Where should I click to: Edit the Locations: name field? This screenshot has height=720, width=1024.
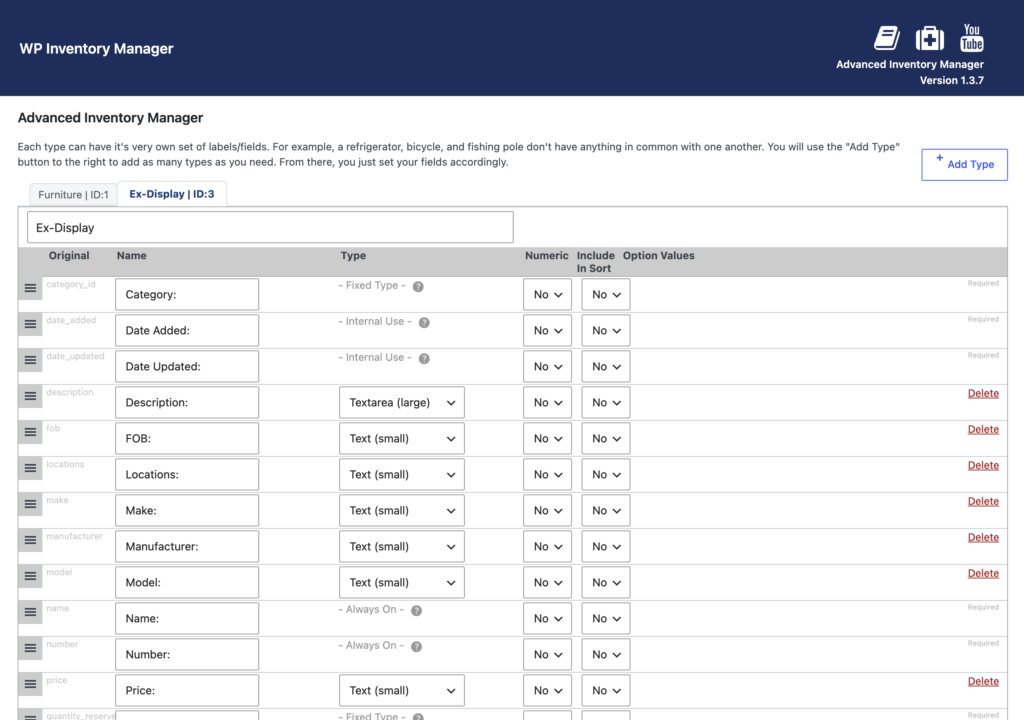point(187,474)
